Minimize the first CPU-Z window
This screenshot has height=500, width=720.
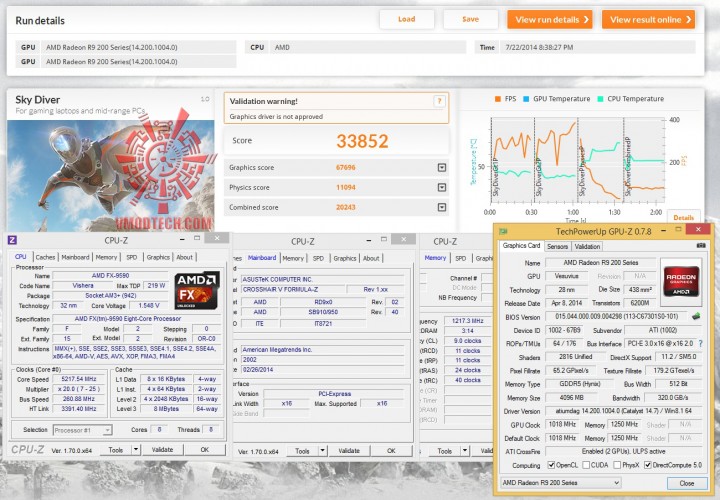[182, 239]
